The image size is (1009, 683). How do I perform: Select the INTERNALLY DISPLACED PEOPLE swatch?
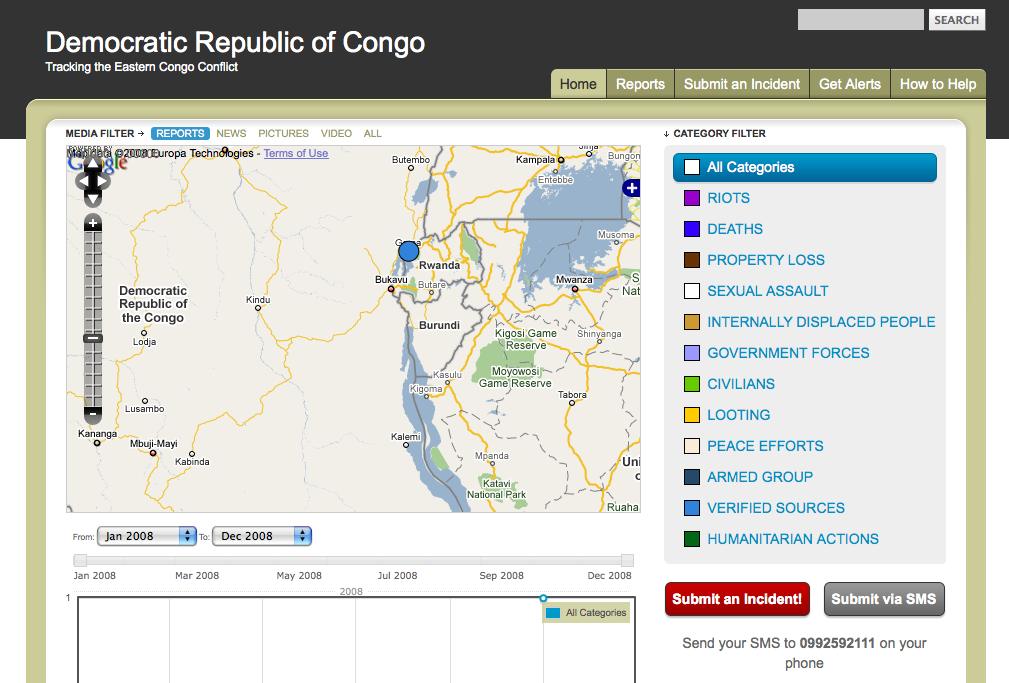pos(692,322)
